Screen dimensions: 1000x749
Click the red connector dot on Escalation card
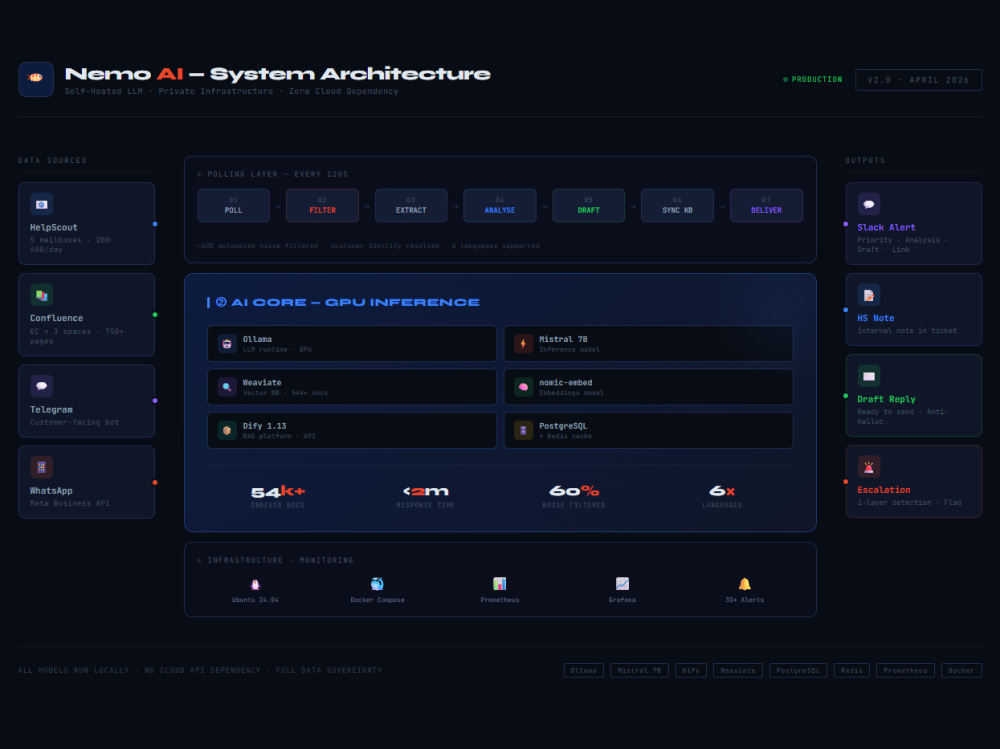[846, 482]
